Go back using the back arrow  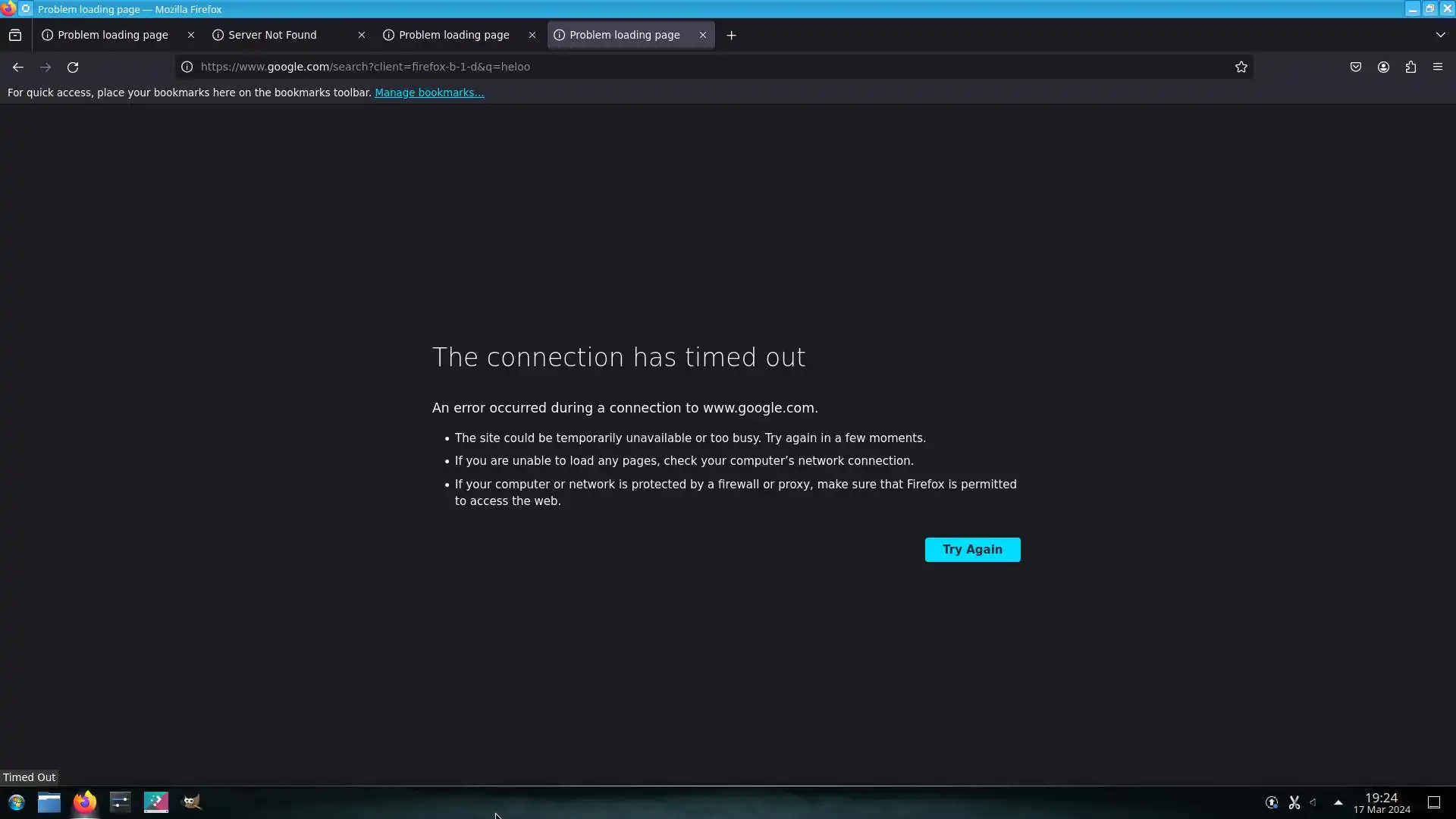18,67
